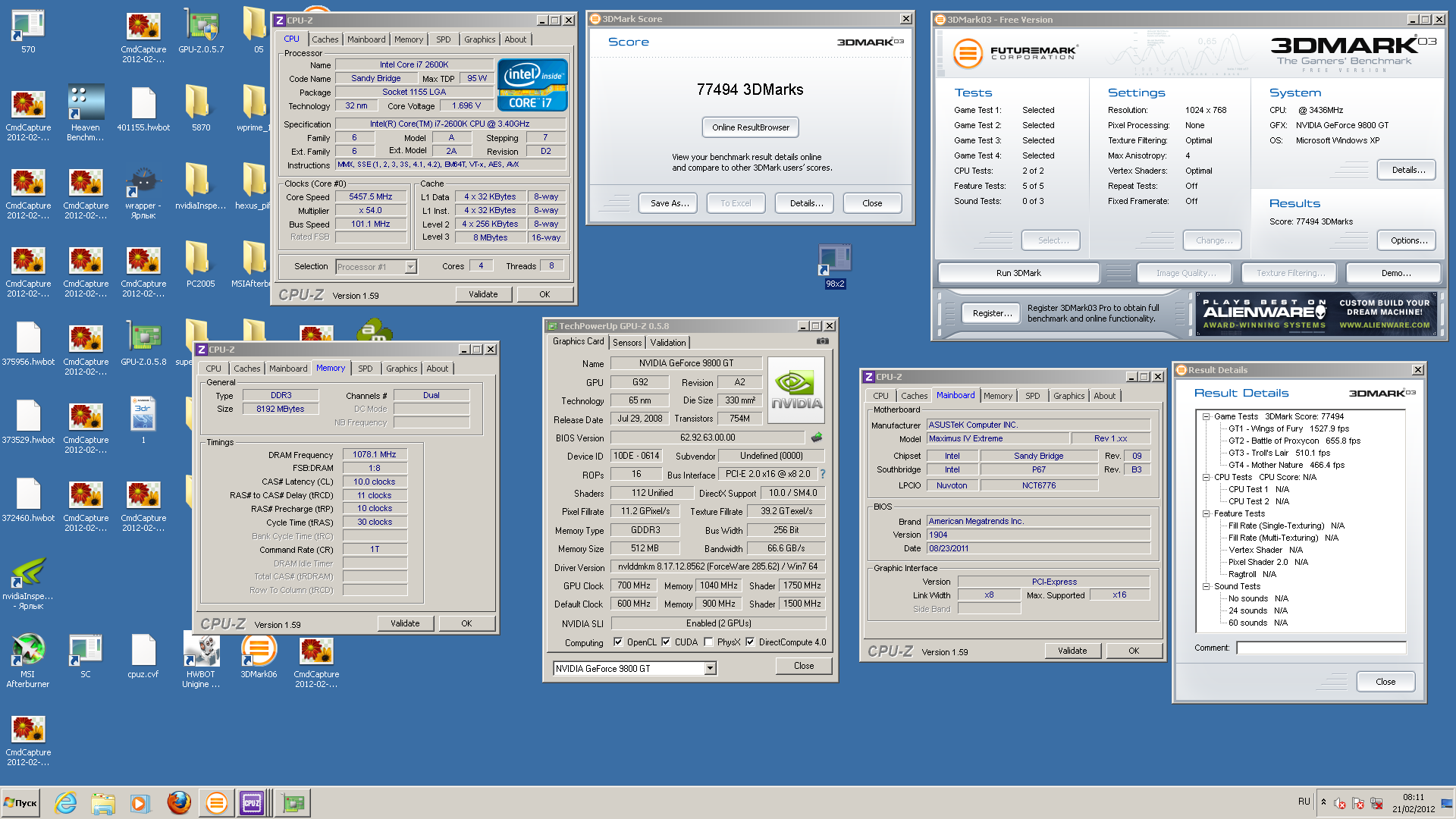This screenshot has height=819, width=1456.
Task: Select the 98x2 desktop shortcut
Action: tap(835, 265)
